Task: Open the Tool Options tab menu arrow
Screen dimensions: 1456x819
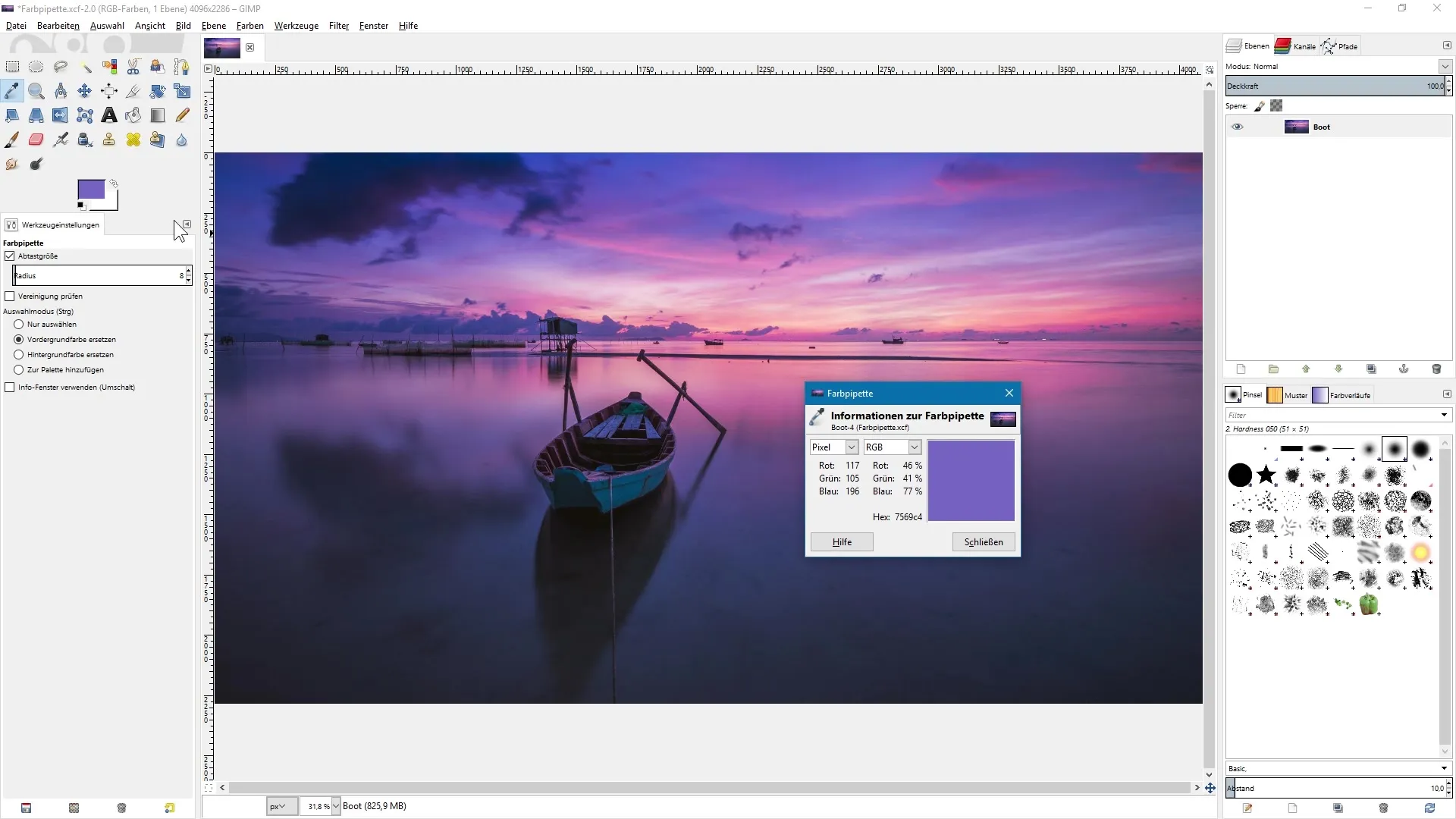Action: click(x=187, y=224)
